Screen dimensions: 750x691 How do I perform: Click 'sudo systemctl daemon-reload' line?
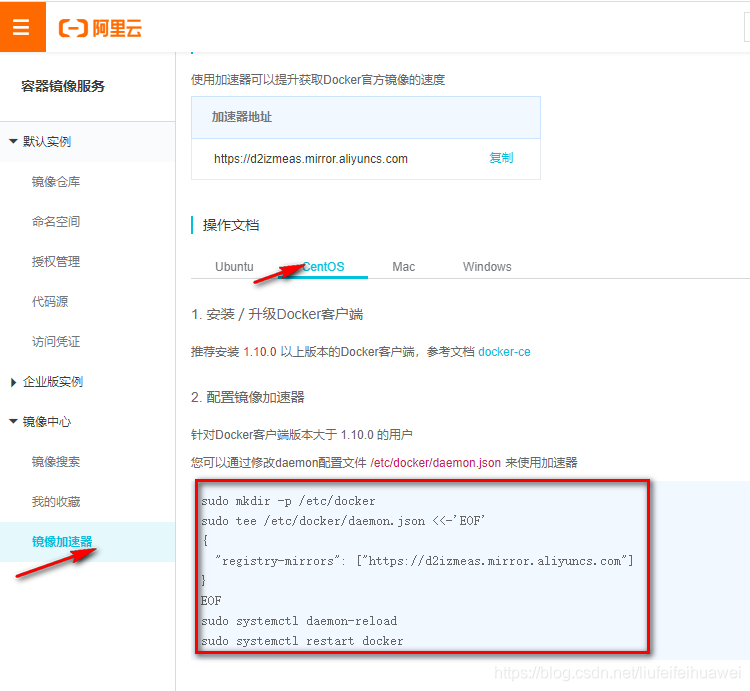tap(299, 621)
